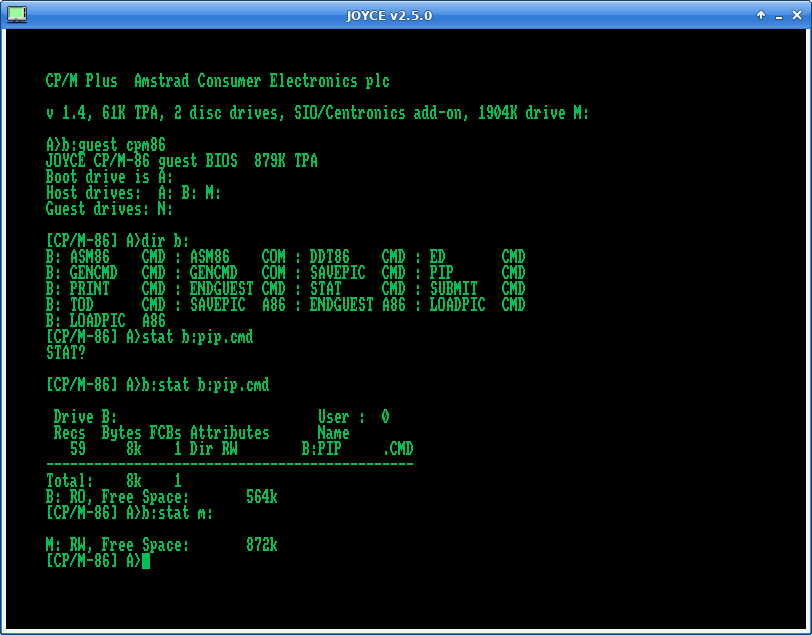Click the 'b:stat m:' command

coord(178,513)
